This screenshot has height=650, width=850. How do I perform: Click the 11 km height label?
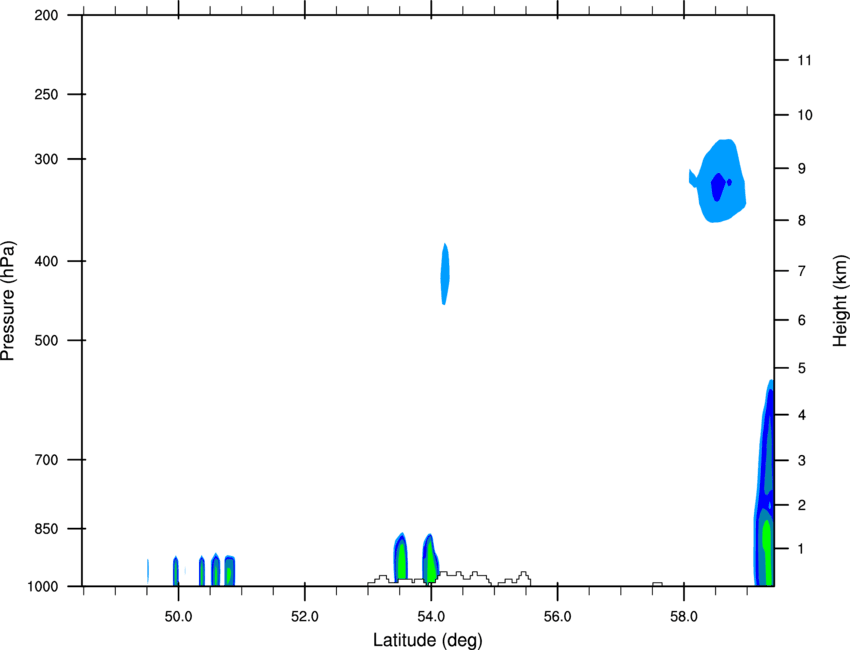[805, 60]
